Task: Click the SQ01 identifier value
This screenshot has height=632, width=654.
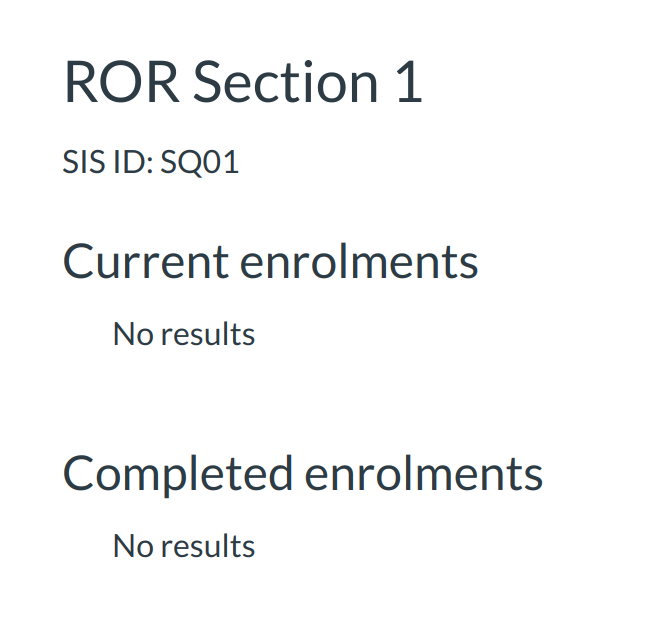Action: click(x=200, y=162)
